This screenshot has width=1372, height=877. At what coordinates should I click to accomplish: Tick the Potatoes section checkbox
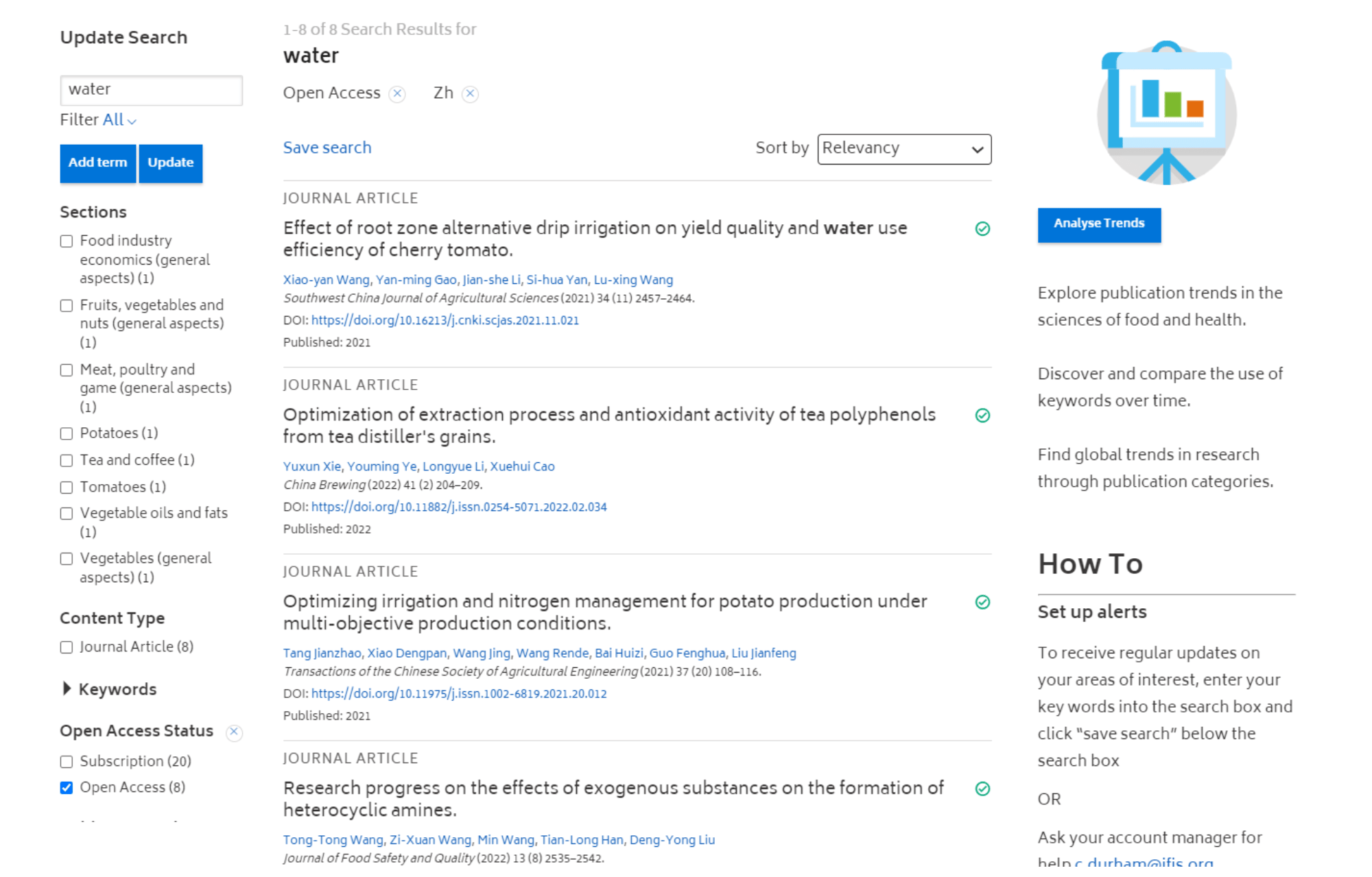(x=67, y=434)
